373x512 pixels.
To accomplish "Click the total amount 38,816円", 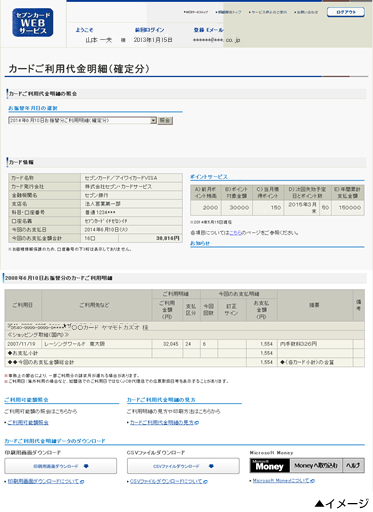I will pyautogui.click(x=168, y=238).
